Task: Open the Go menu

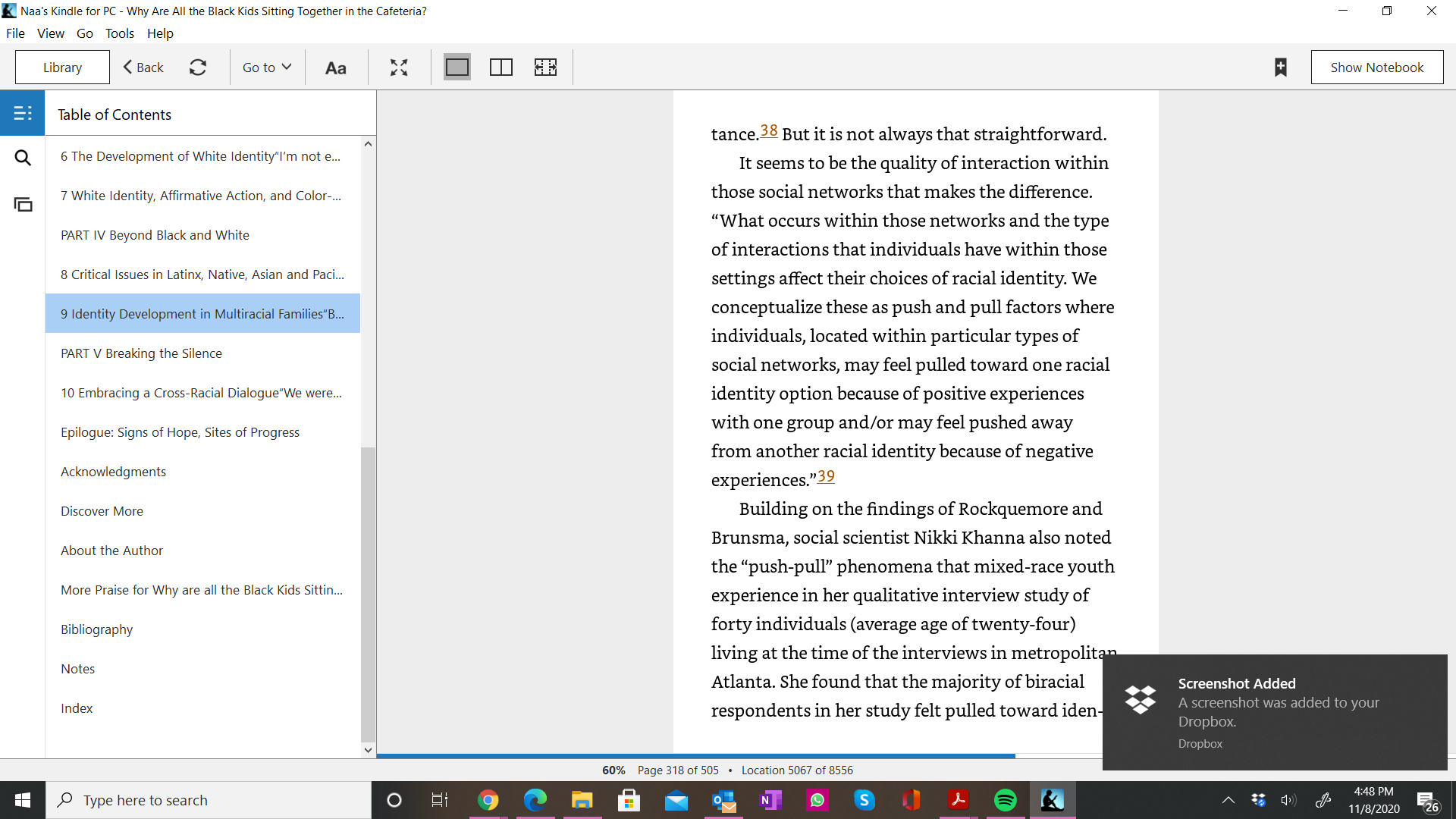Action: coord(85,33)
